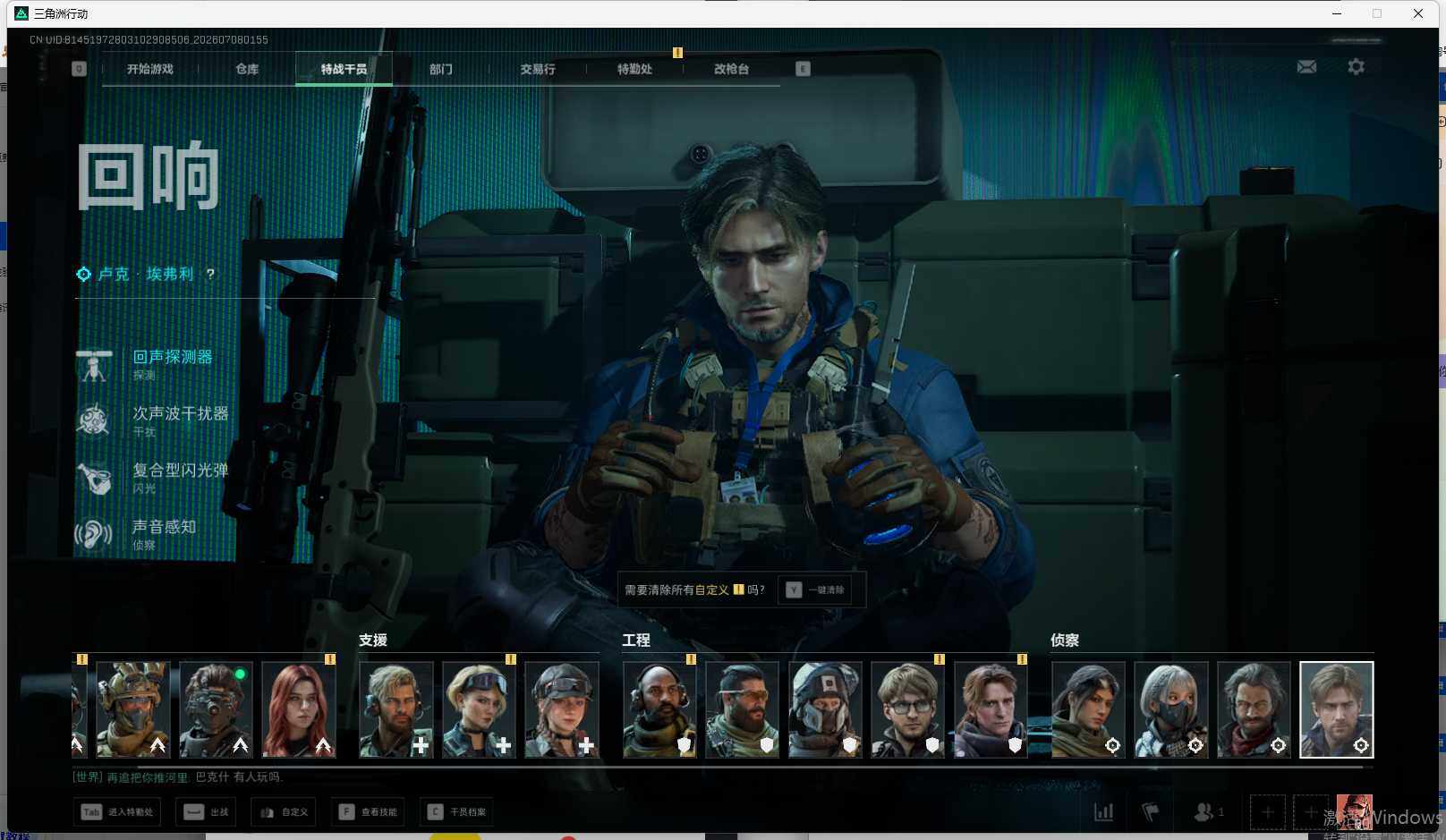Select the 次声波干扰器 skill icon
Viewport: 1446px width, 840px height.
tap(94, 420)
